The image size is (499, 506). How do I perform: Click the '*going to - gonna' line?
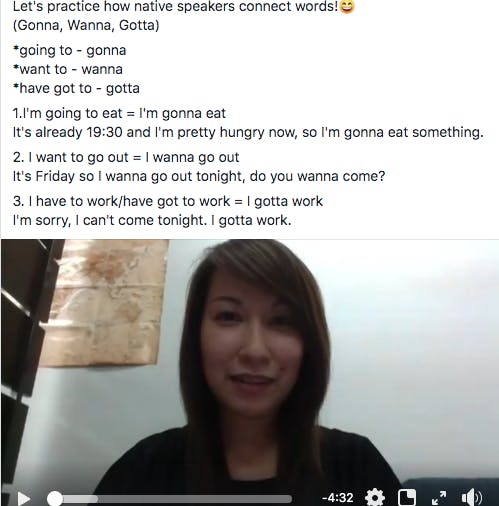[x=69, y=51]
